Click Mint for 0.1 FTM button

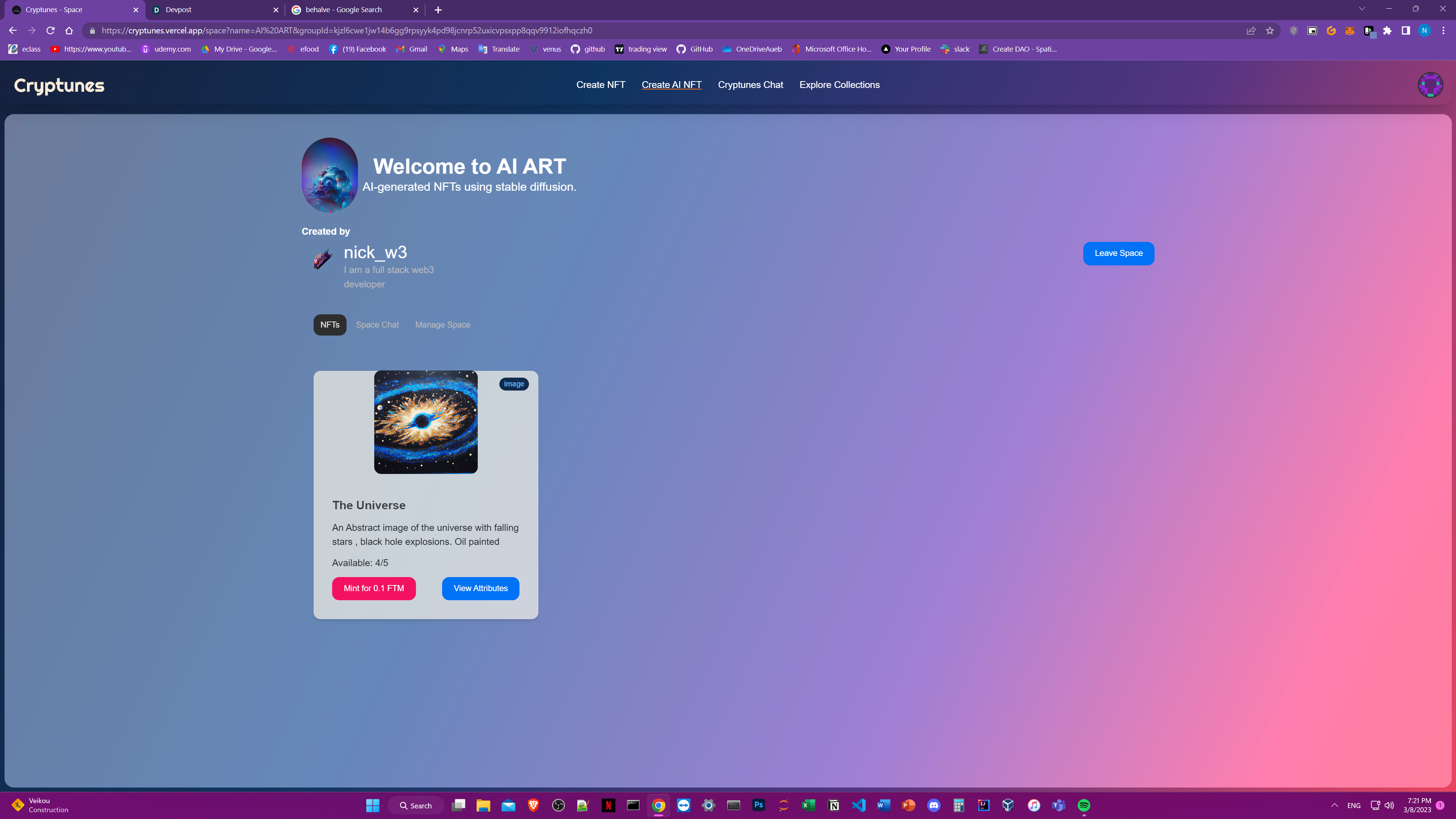(x=373, y=588)
